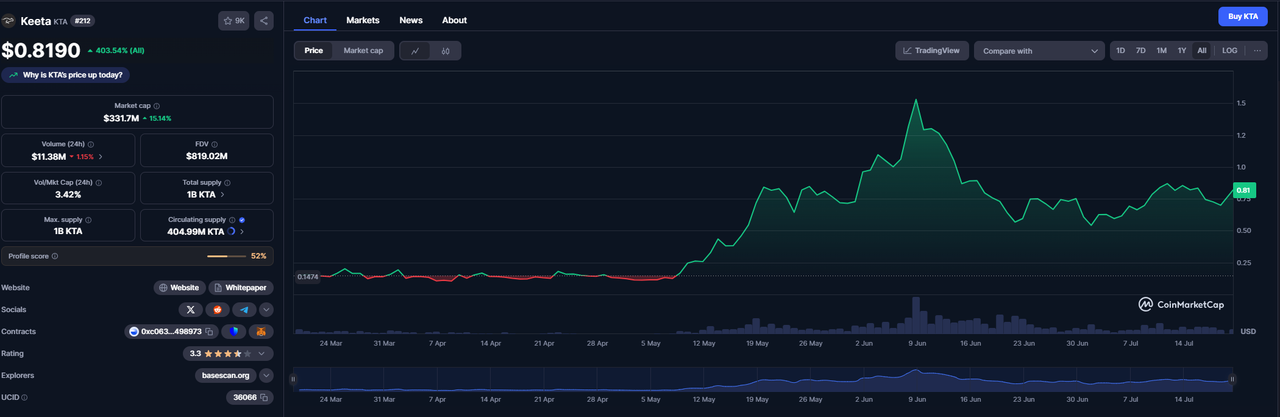Switch to candlestick chart view
1280x417 pixels.
coord(445,50)
